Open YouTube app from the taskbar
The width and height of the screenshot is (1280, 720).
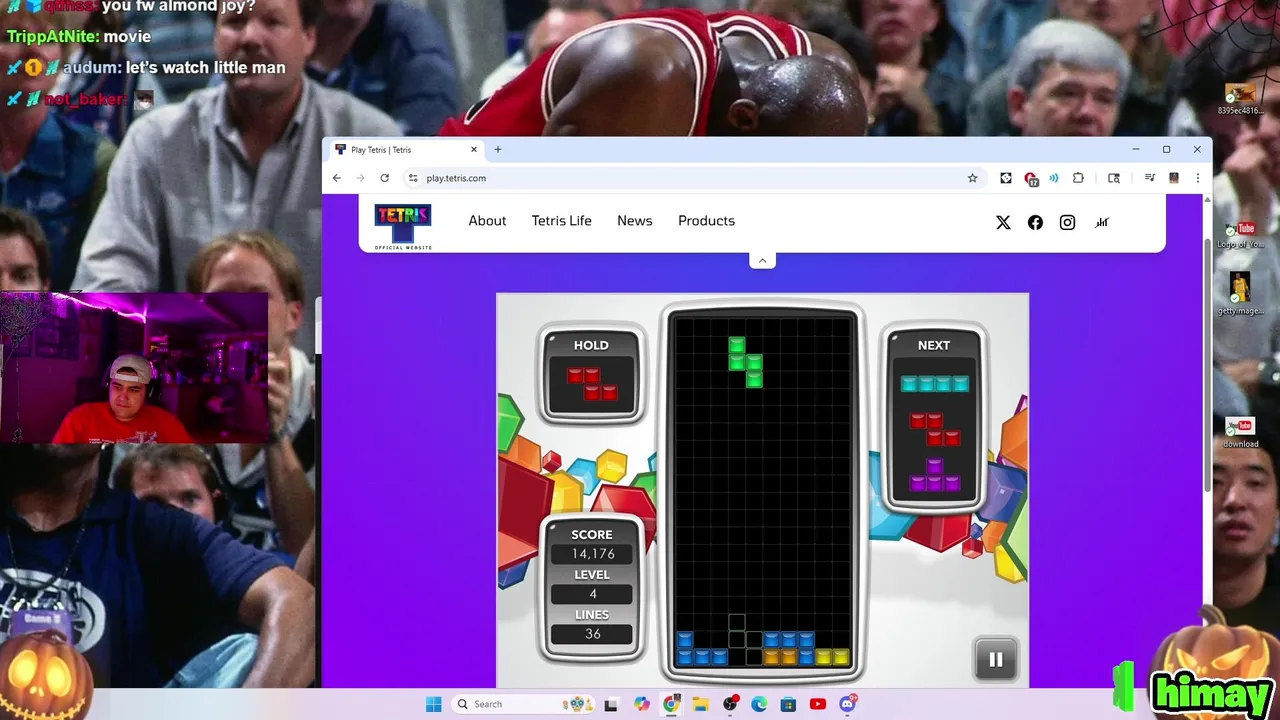click(818, 704)
